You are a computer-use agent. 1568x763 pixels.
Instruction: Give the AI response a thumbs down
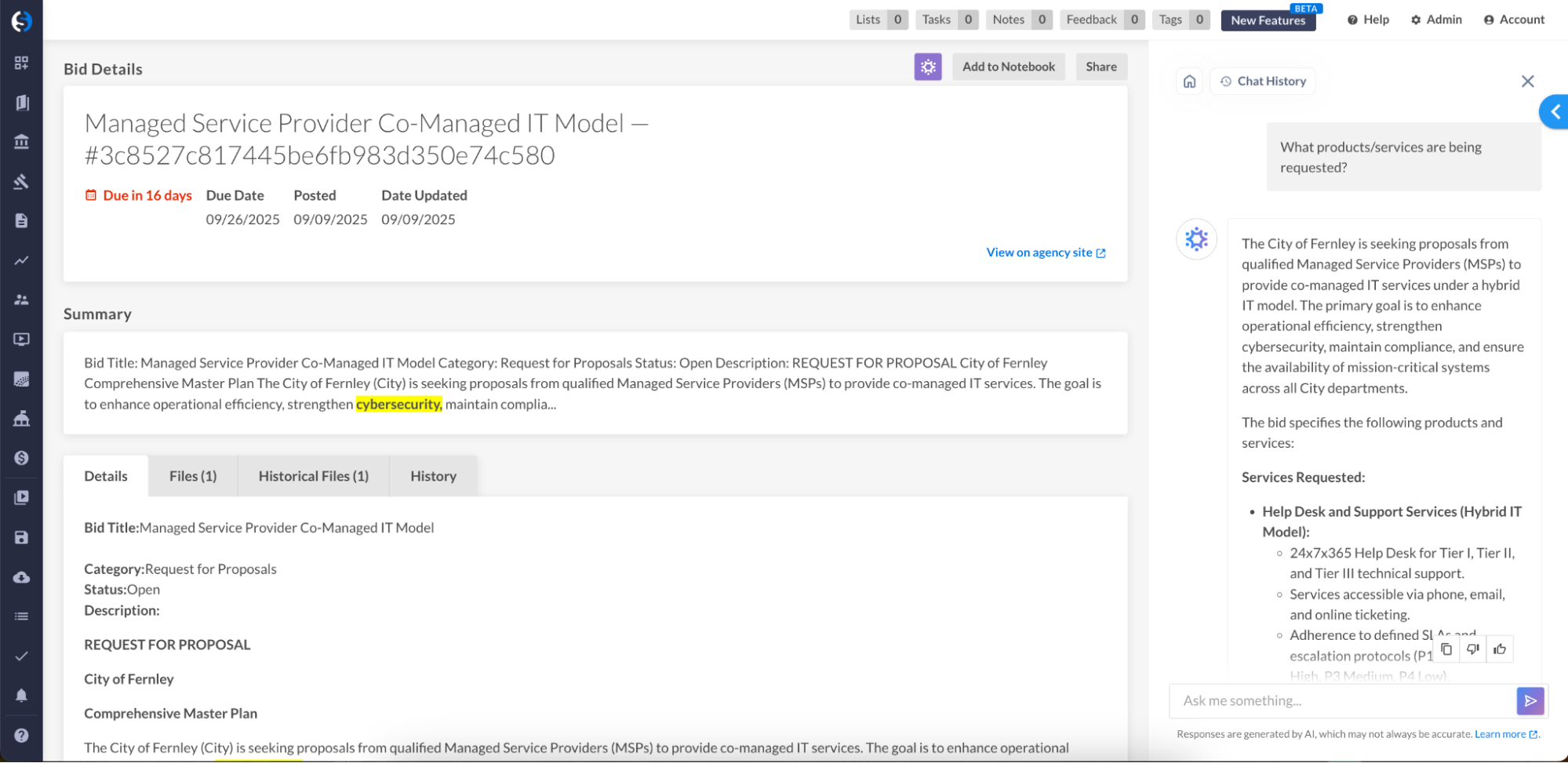tap(1473, 649)
